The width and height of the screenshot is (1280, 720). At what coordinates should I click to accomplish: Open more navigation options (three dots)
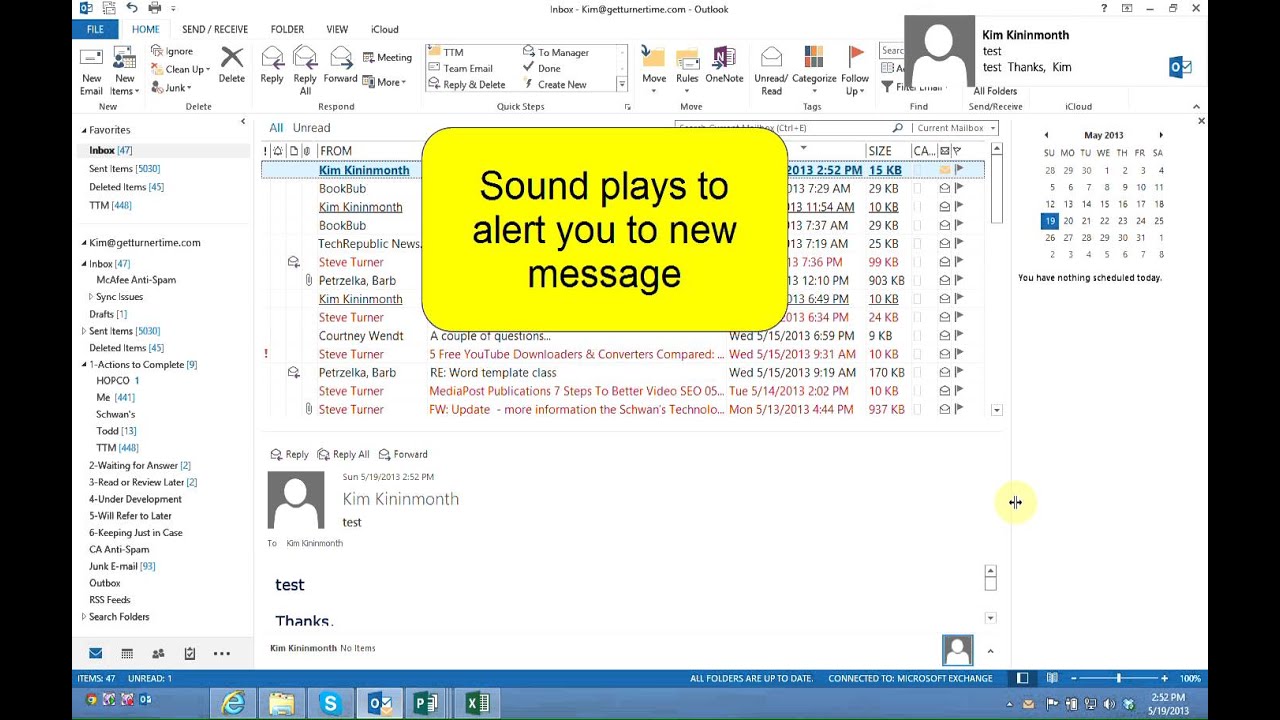tap(222, 653)
